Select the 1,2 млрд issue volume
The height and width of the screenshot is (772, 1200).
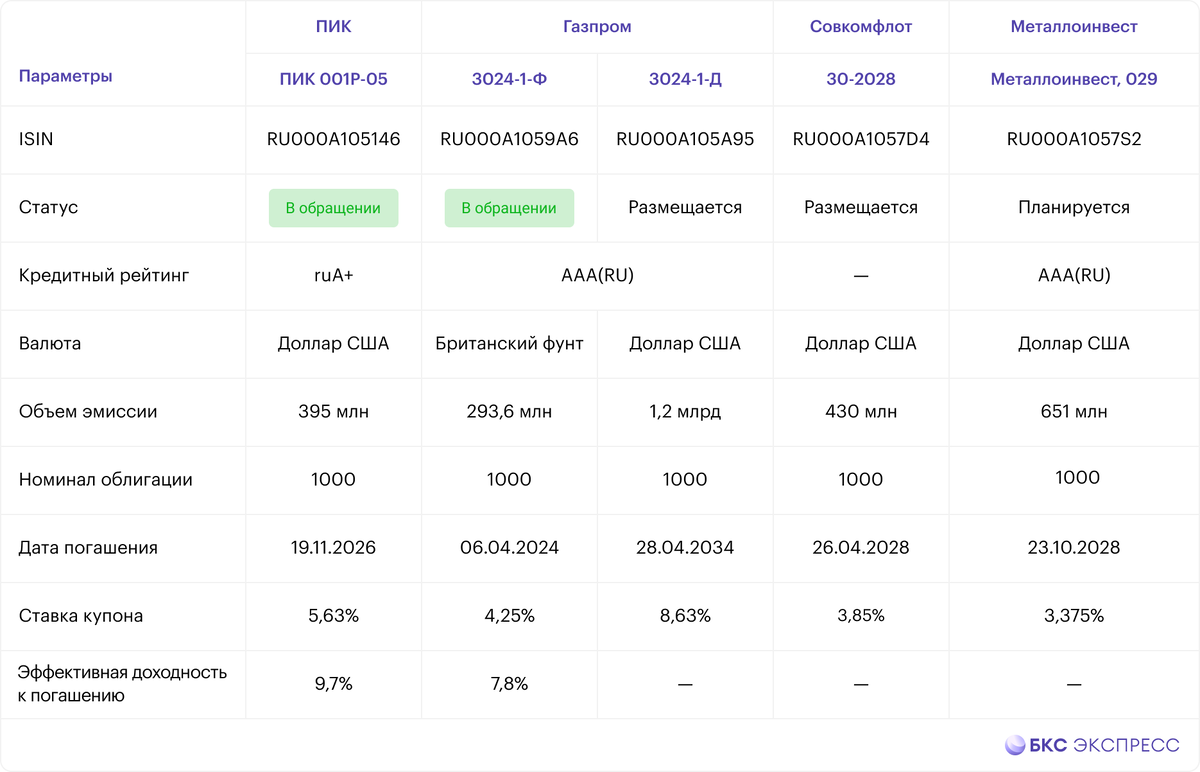click(685, 412)
